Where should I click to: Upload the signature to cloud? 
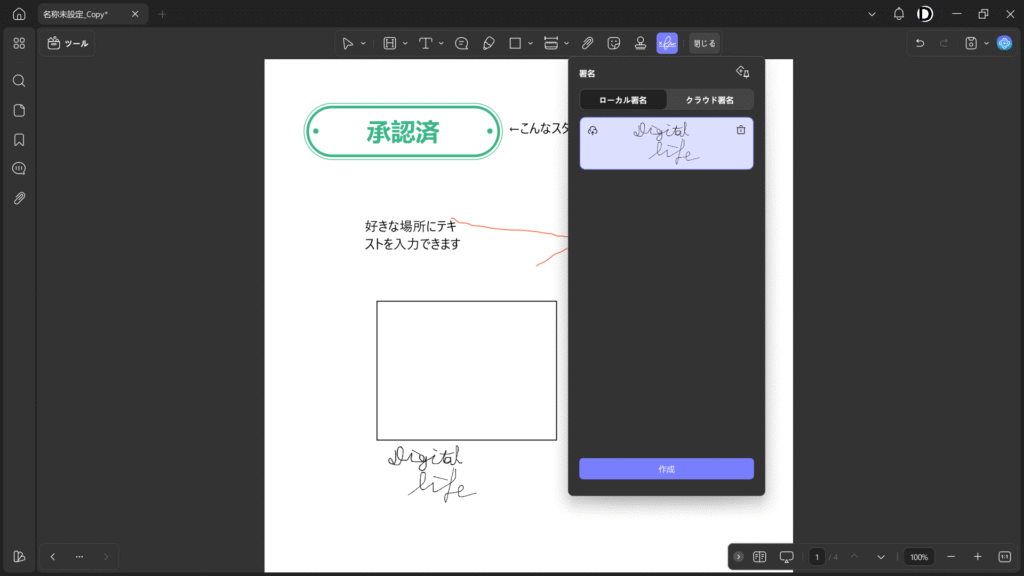pyautogui.click(x=593, y=130)
